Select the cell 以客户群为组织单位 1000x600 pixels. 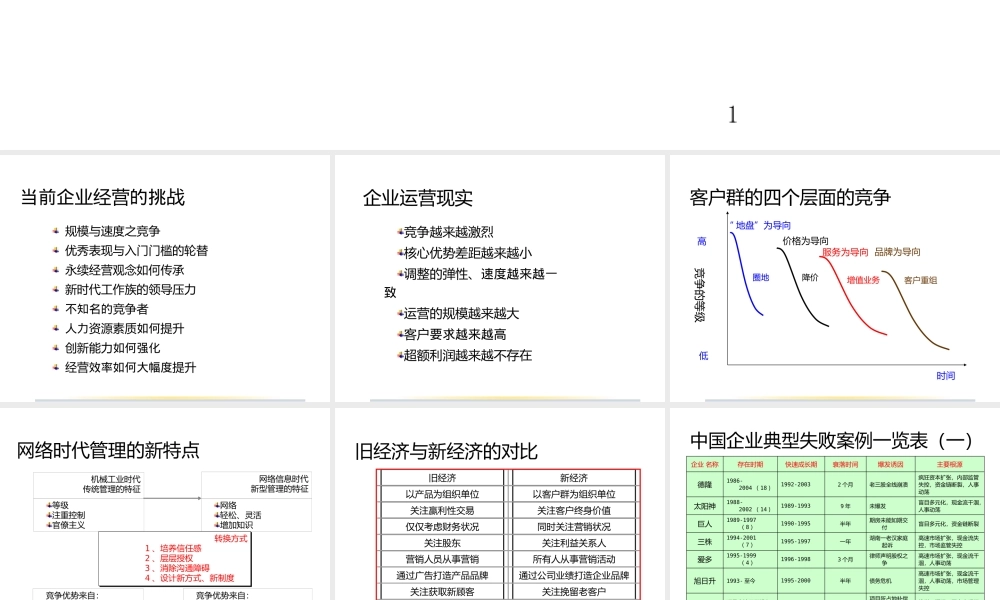point(574,494)
